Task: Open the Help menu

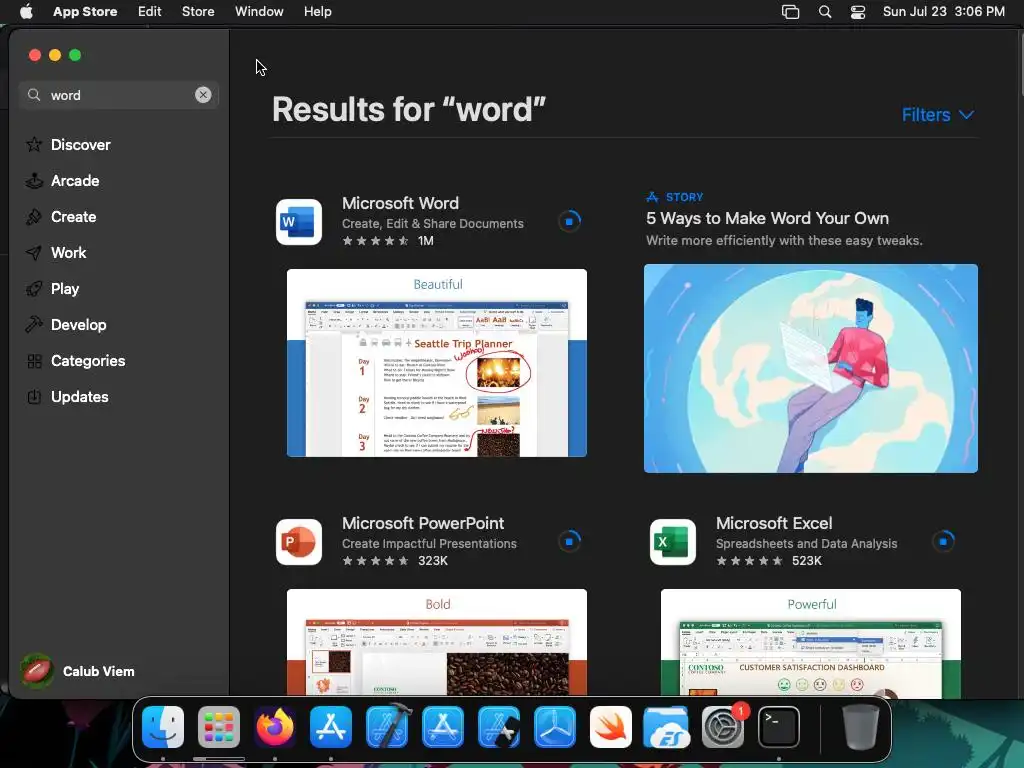Action: [317, 12]
